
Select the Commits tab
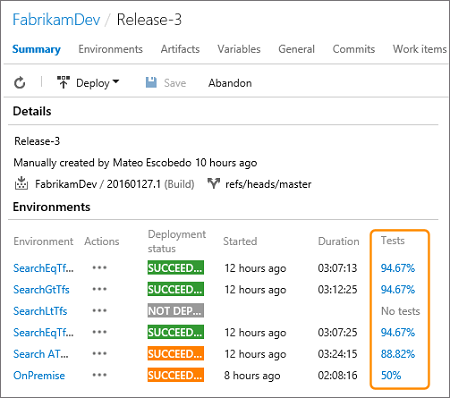pyautogui.click(x=354, y=49)
